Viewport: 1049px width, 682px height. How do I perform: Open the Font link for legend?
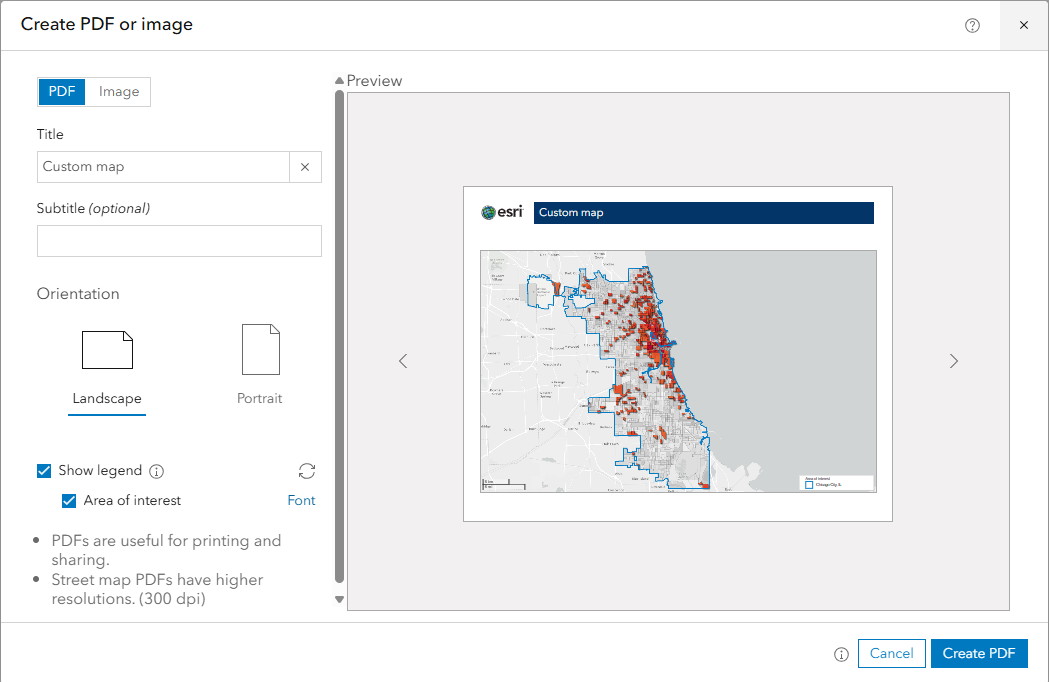point(301,501)
